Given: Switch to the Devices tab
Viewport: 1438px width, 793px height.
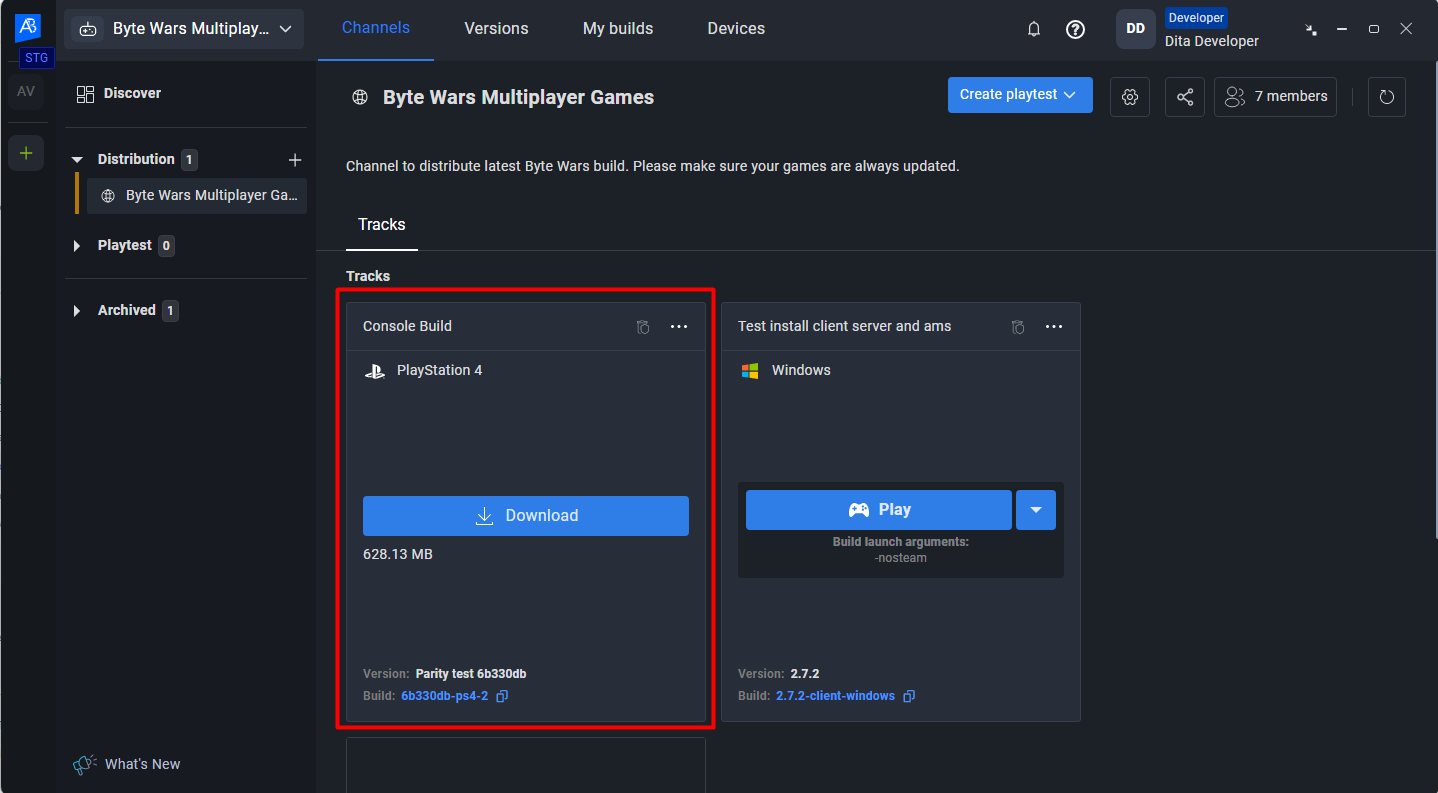Looking at the screenshot, I should coord(736,29).
